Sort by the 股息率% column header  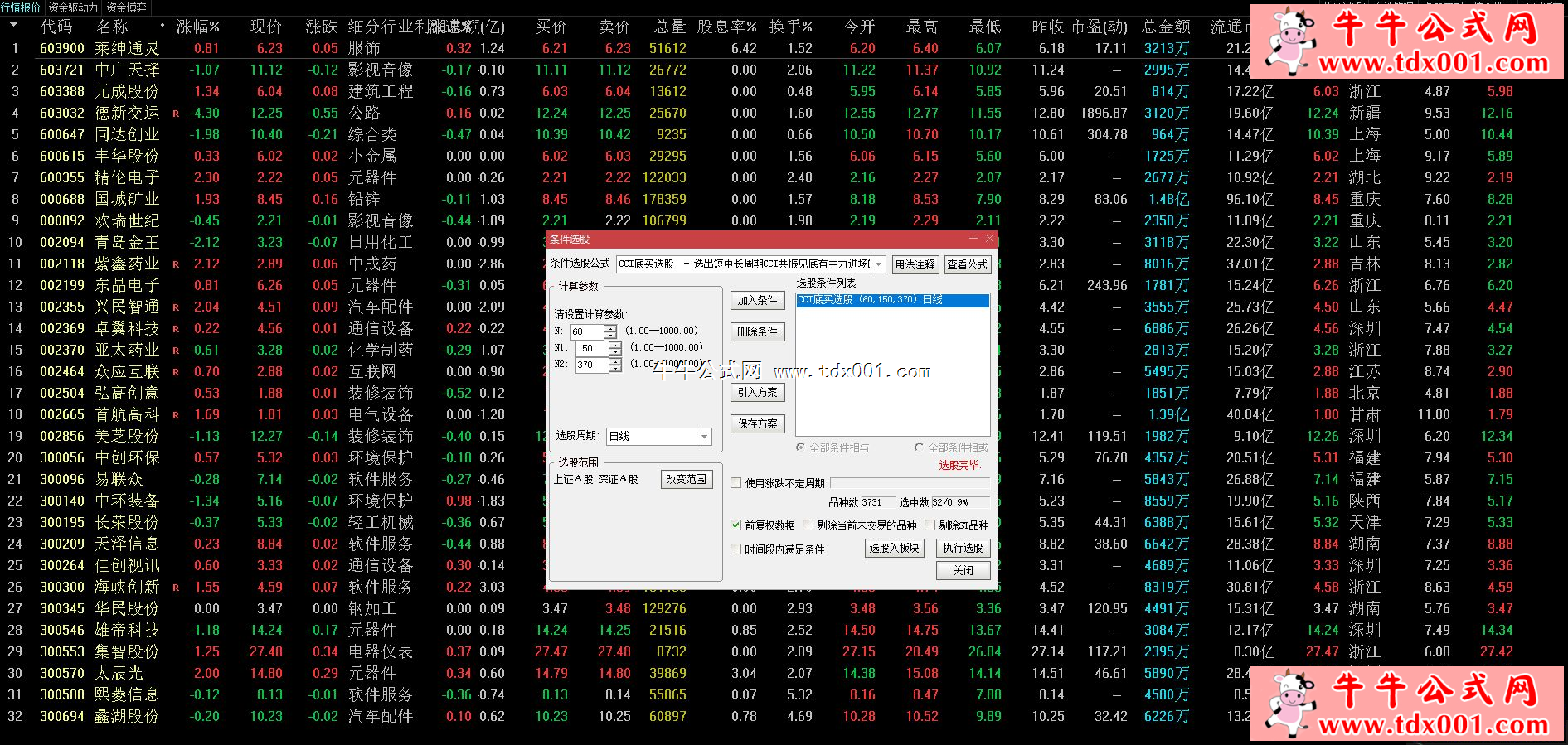pyautogui.click(x=727, y=27)
